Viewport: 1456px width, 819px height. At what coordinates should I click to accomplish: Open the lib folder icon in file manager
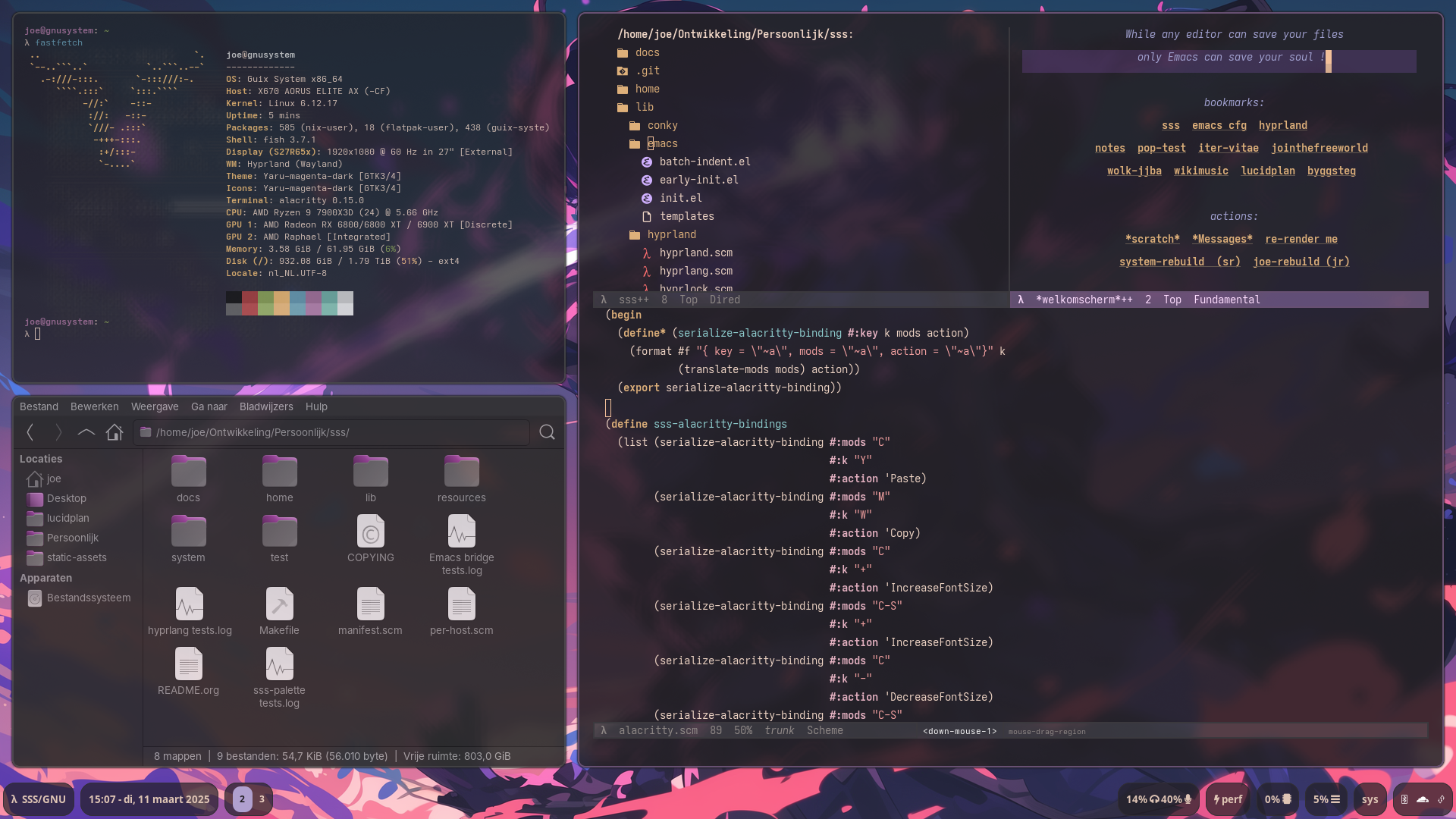(x=370, y=472)
